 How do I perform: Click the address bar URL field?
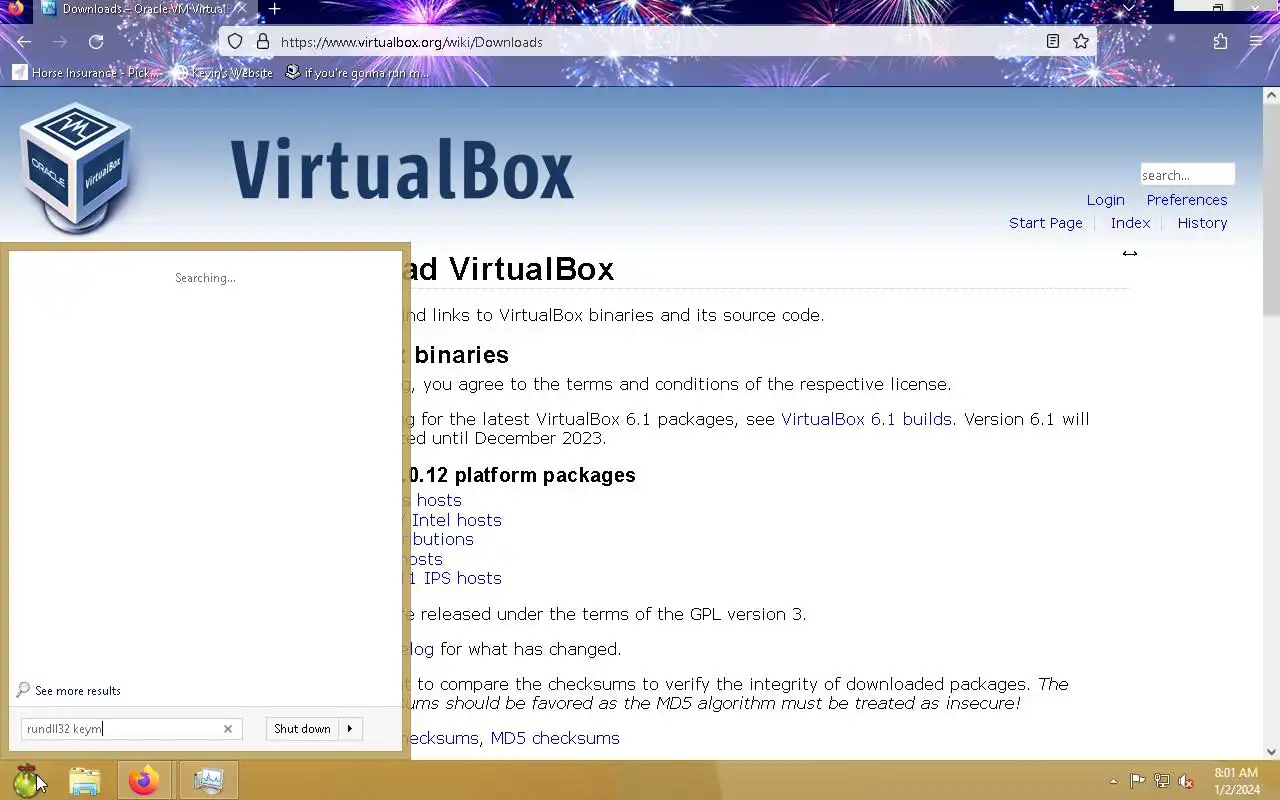point(660,42)
